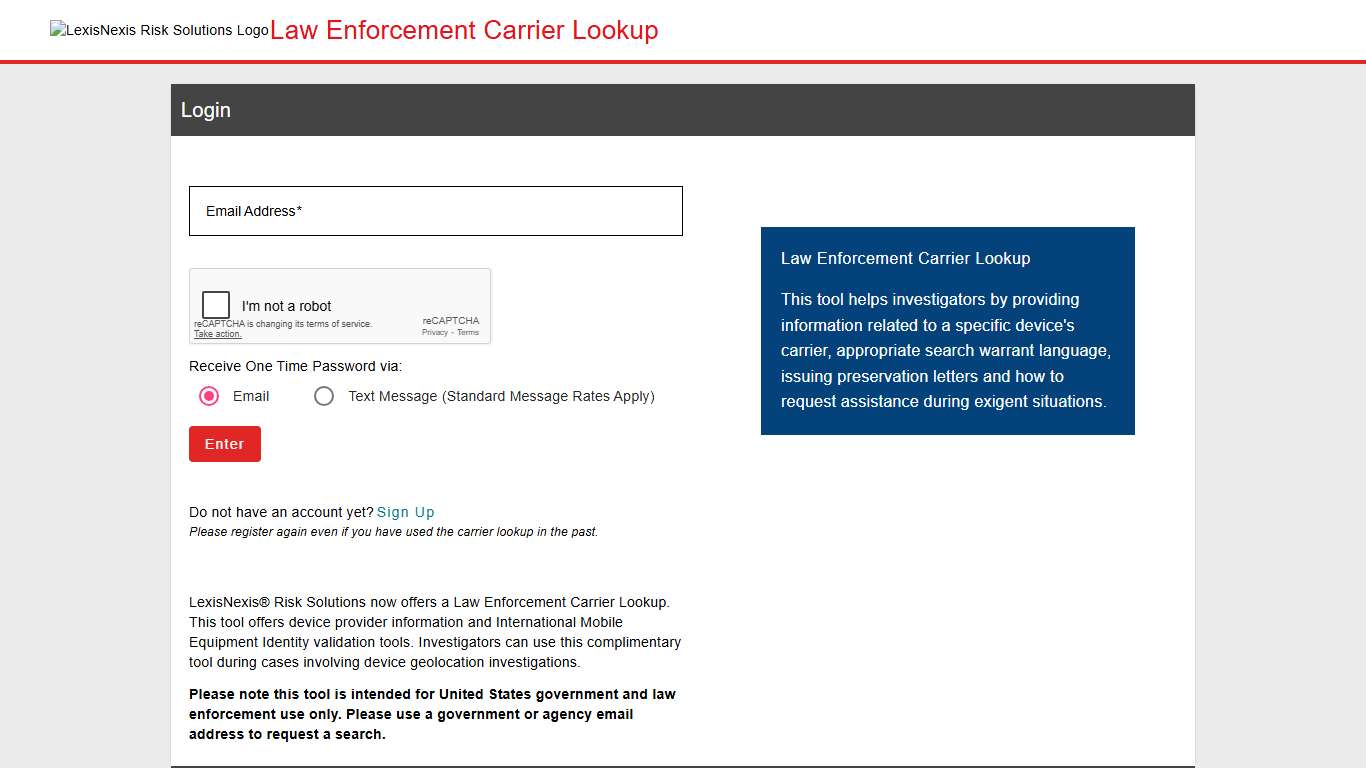This screenshot has width=1366, height=768.
Task: Choose Text Message for one-time password
Action: point(324,396)
